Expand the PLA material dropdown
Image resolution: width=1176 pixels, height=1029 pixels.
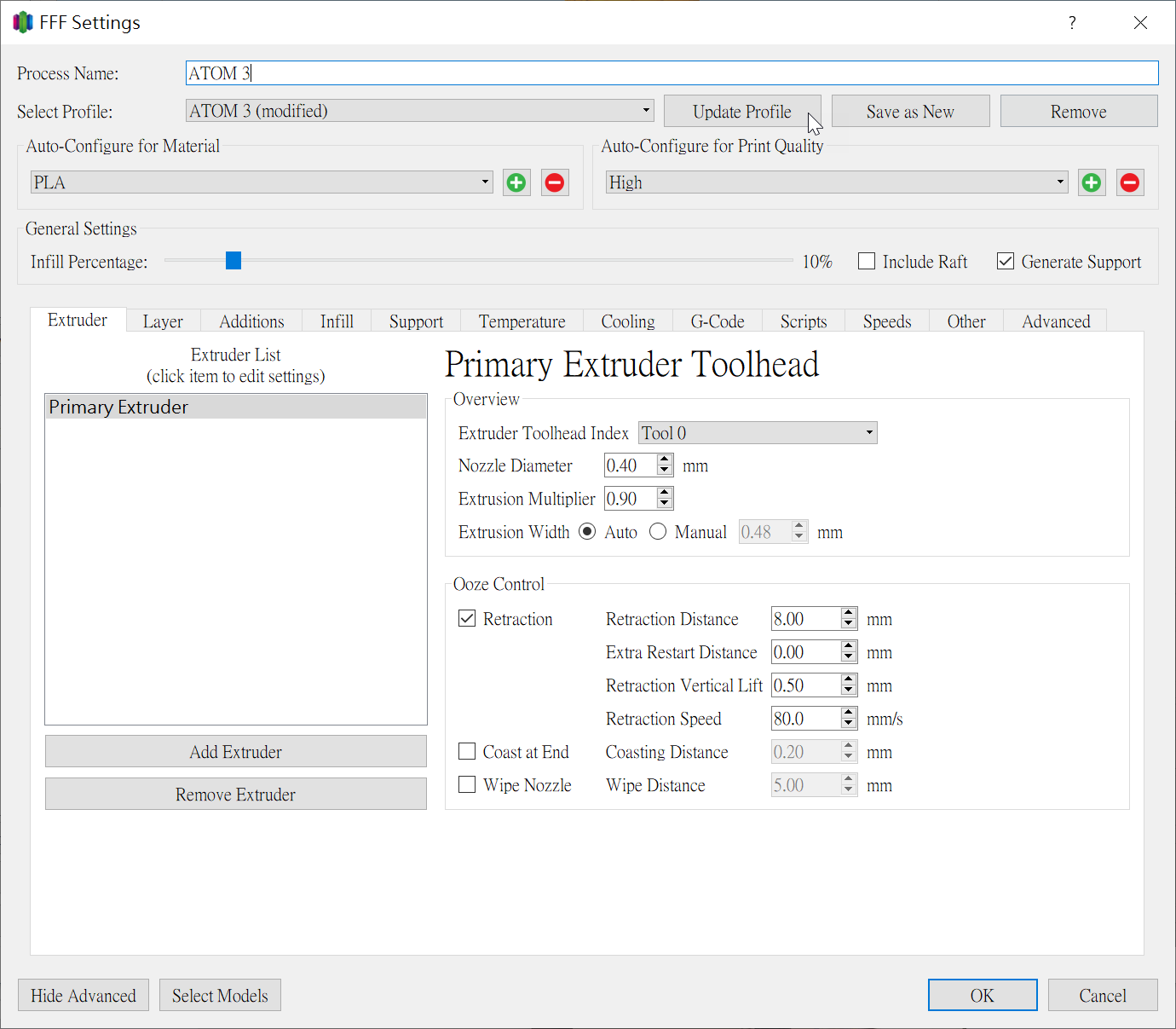pos(262,182)
